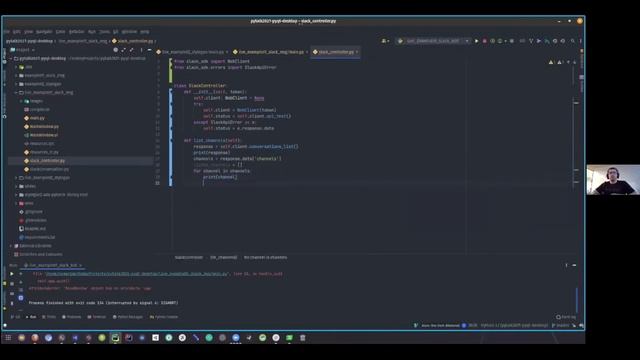The width and height of the screenshot is (640, 360).
Task: Open the Event Log button
Action: coord(566,317)
